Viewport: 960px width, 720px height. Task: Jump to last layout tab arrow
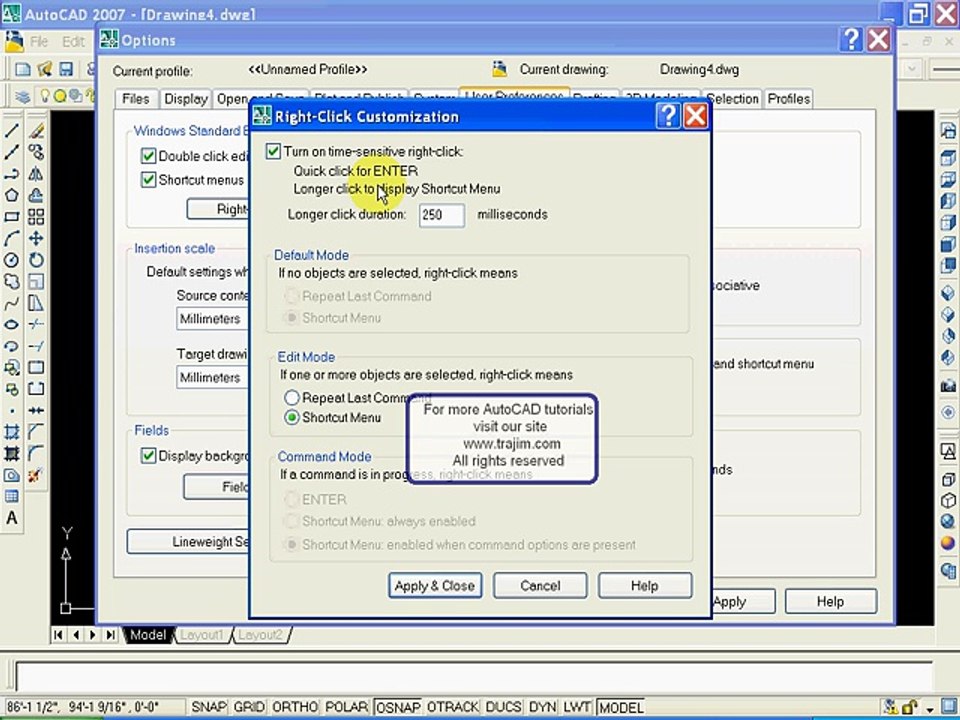click(111, 635)
